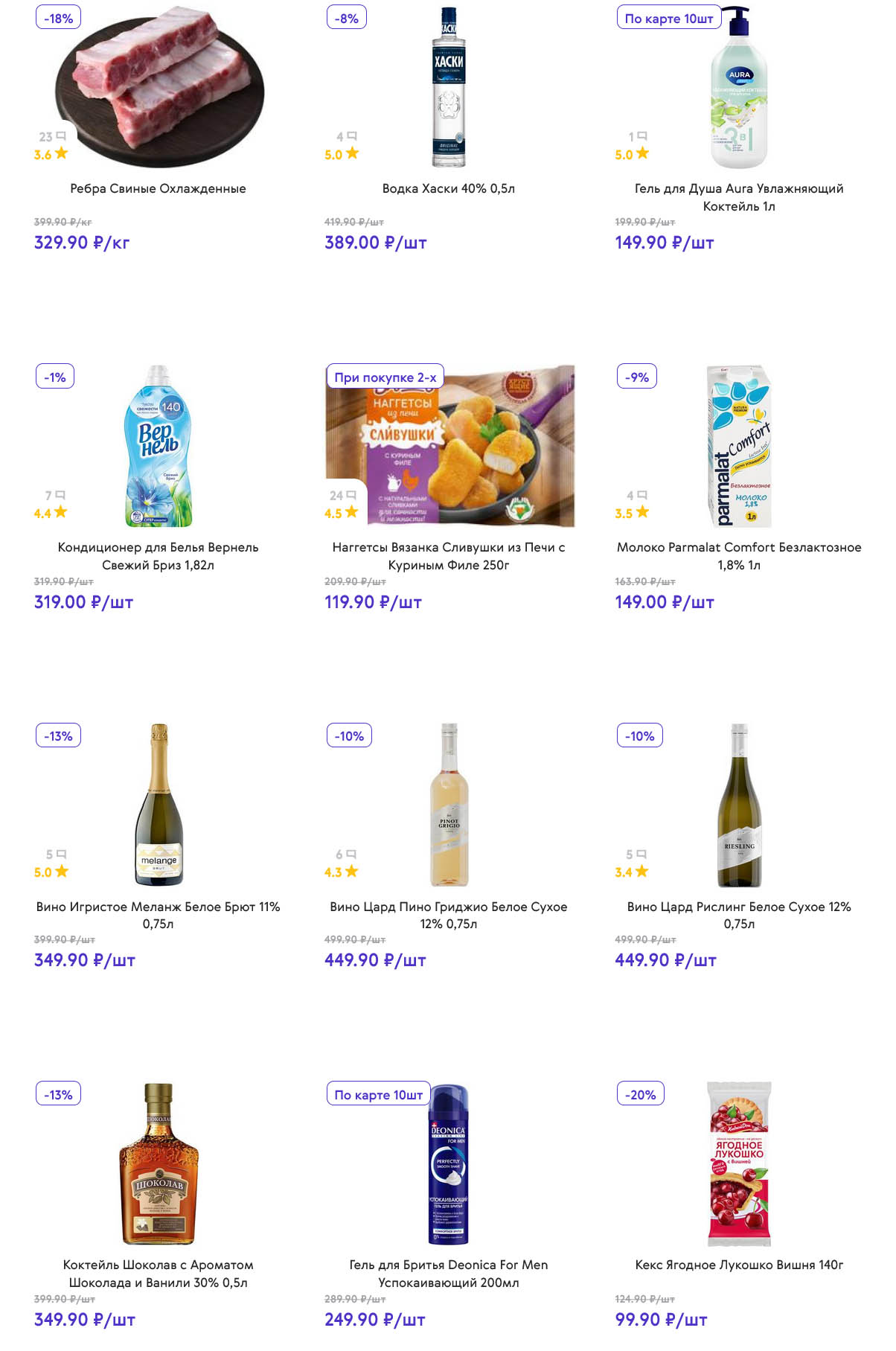Viewport: 896px width, 1351px height.
Task: Click the star icon on Пино Гриджио wine
Action: click(351, 871)
